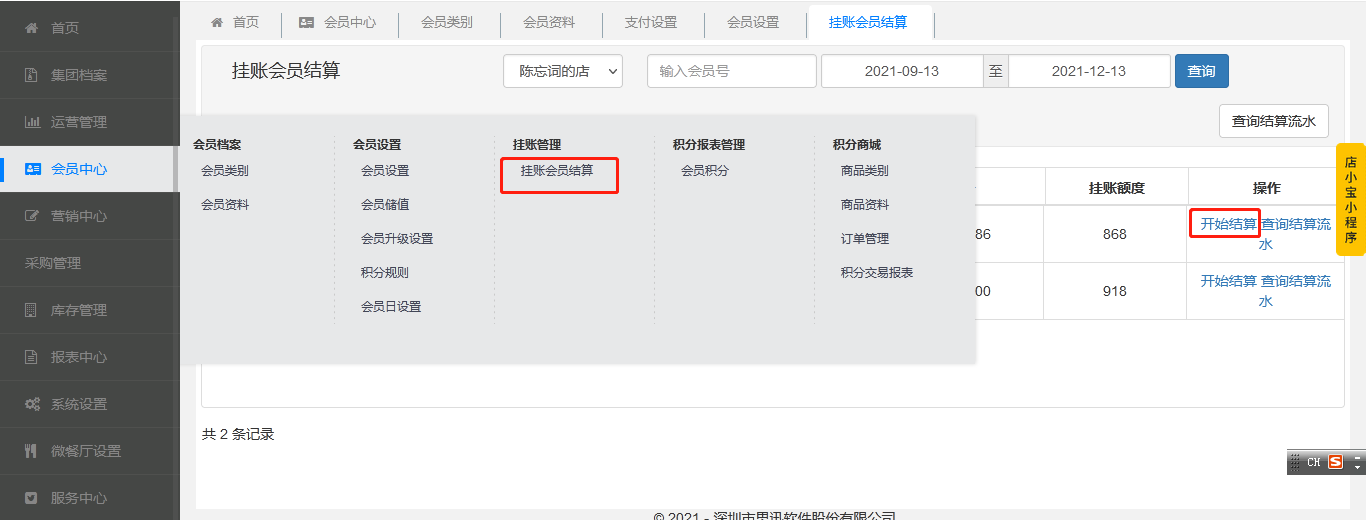Open 集团档案 document icon in sidebar
Image resolution: width=1366 pixels, height=520 pixels.
tap(32, 75)
